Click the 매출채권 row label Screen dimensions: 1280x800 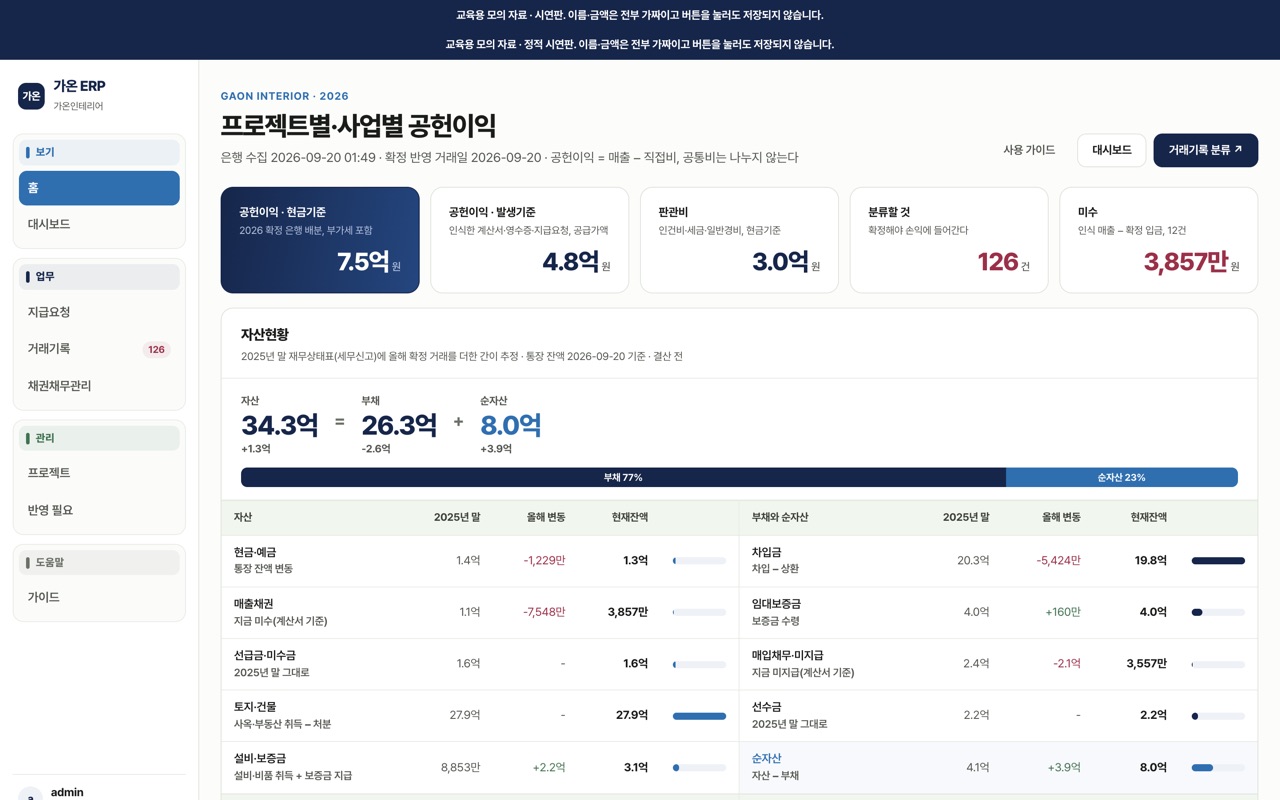pos(254,604)
